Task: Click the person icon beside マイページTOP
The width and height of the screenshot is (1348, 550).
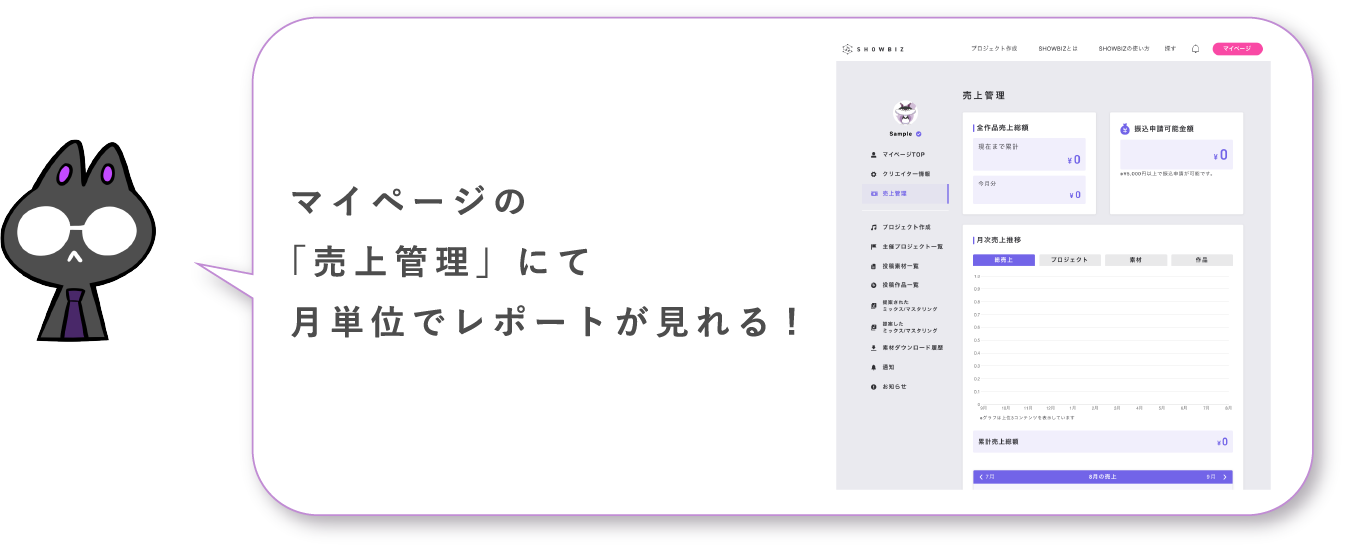Action: (874, 155)
